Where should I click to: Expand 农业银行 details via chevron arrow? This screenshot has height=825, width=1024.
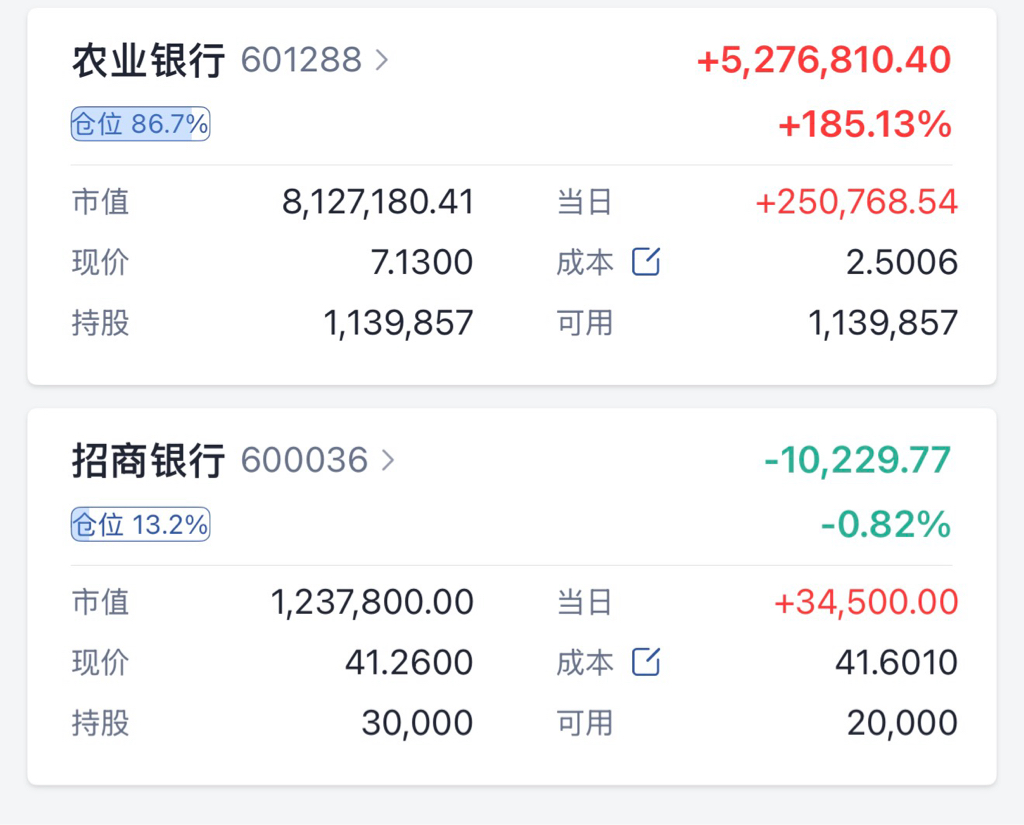pos(382,60)
